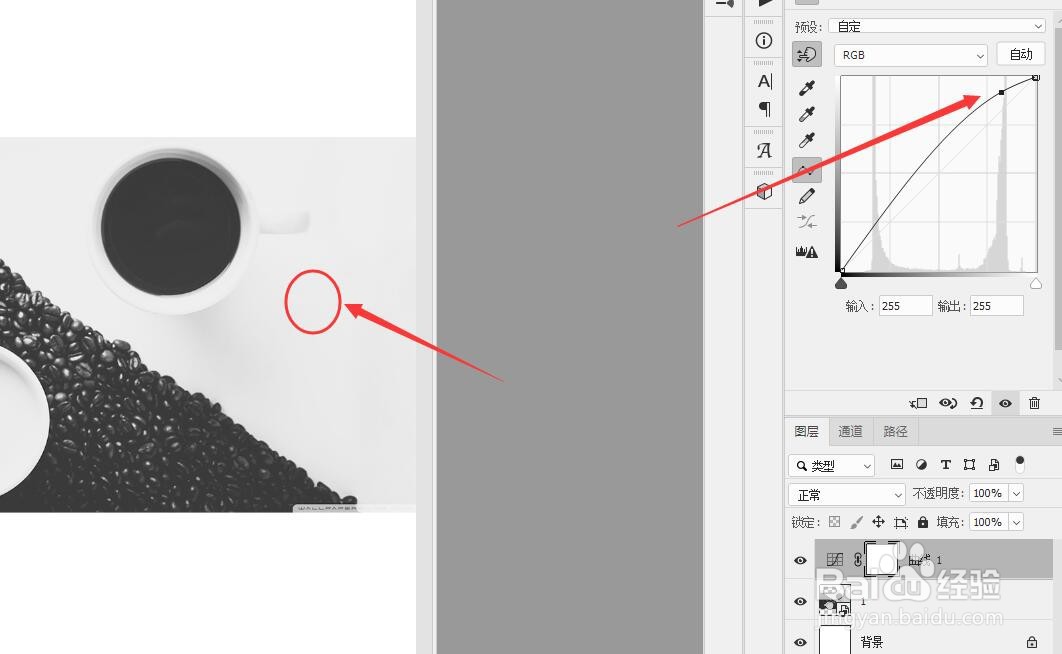Select the Curves 1 layer mask thumbnail
Image resolution: width=1062 pixels, height=654 pixels.
coord(882,559)
